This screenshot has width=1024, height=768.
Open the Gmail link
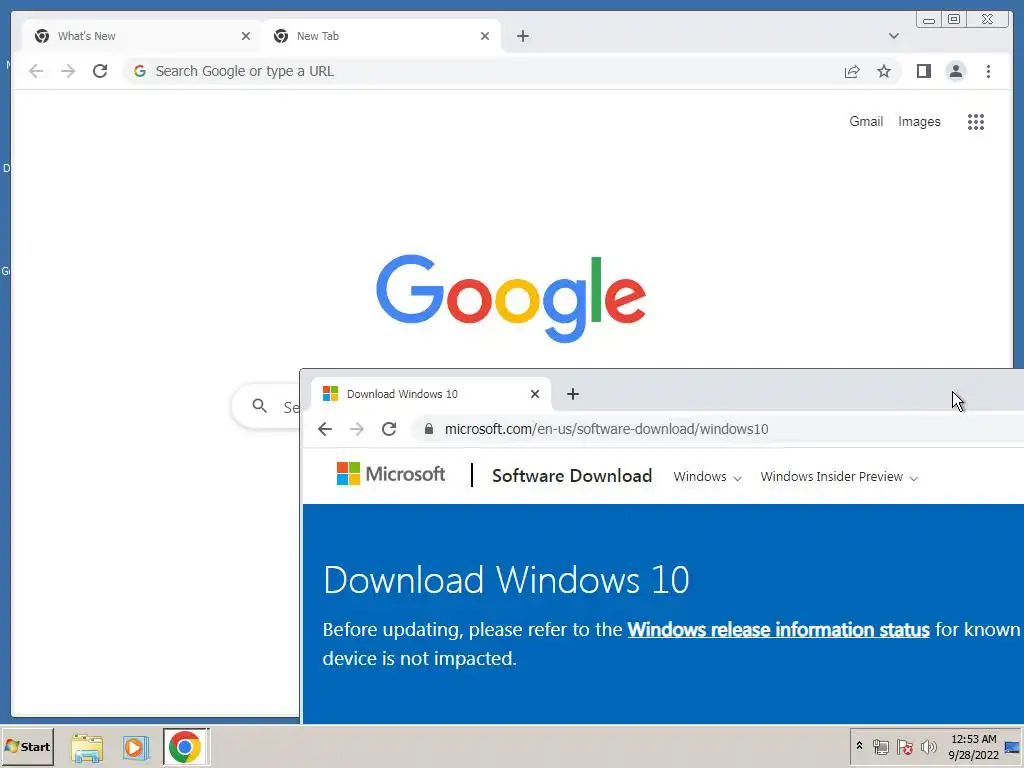pos(866,121)
